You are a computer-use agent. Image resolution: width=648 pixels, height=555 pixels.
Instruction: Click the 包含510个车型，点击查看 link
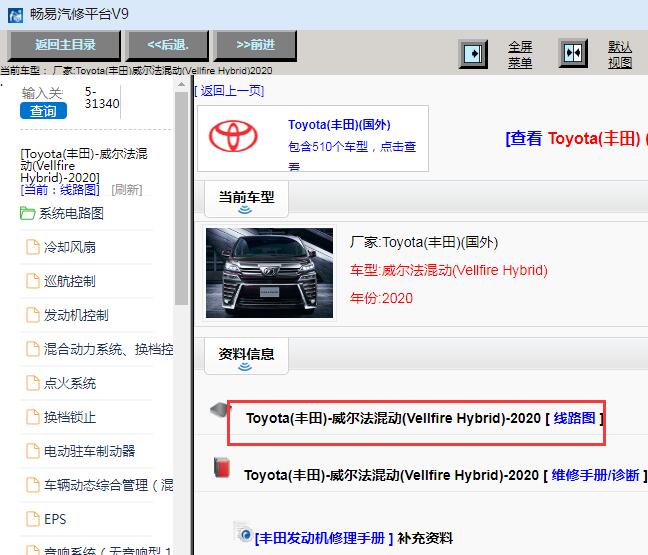point(352,155)
